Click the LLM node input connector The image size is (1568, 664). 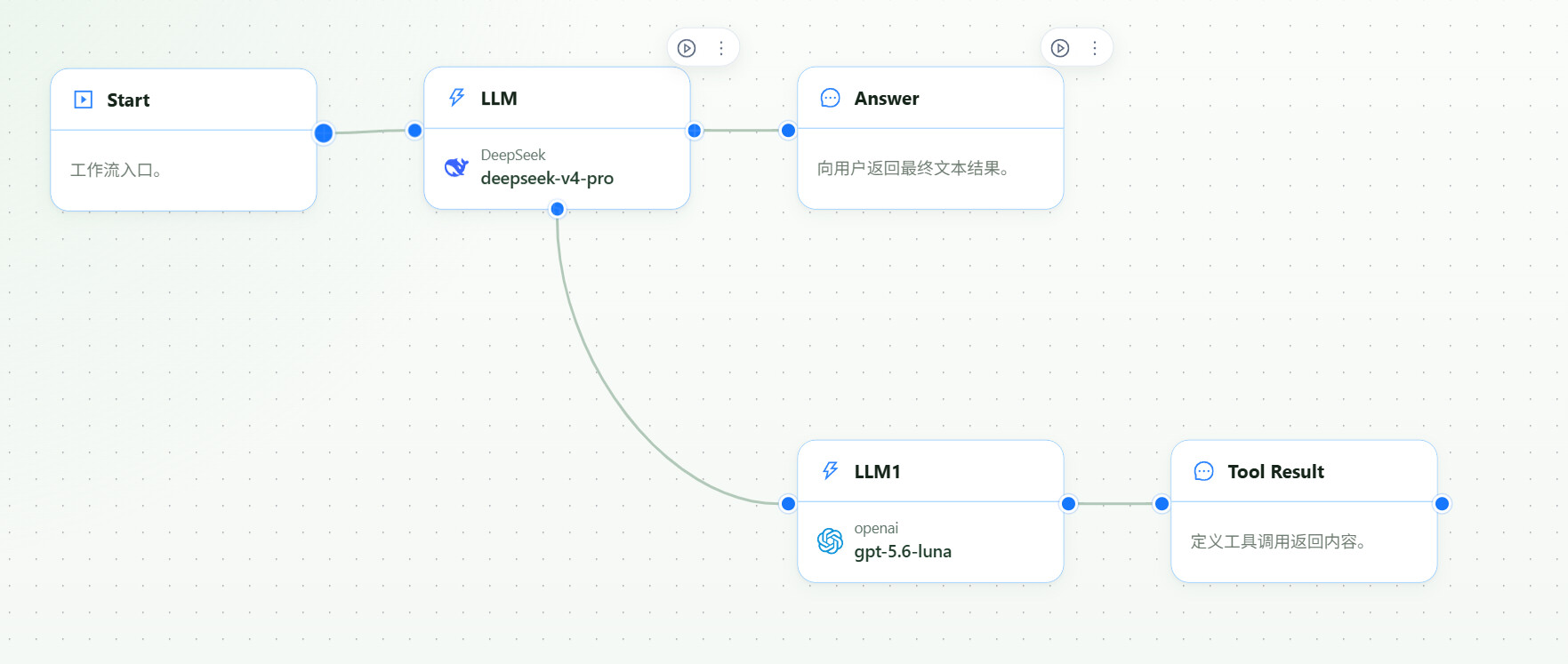(414, 131)
